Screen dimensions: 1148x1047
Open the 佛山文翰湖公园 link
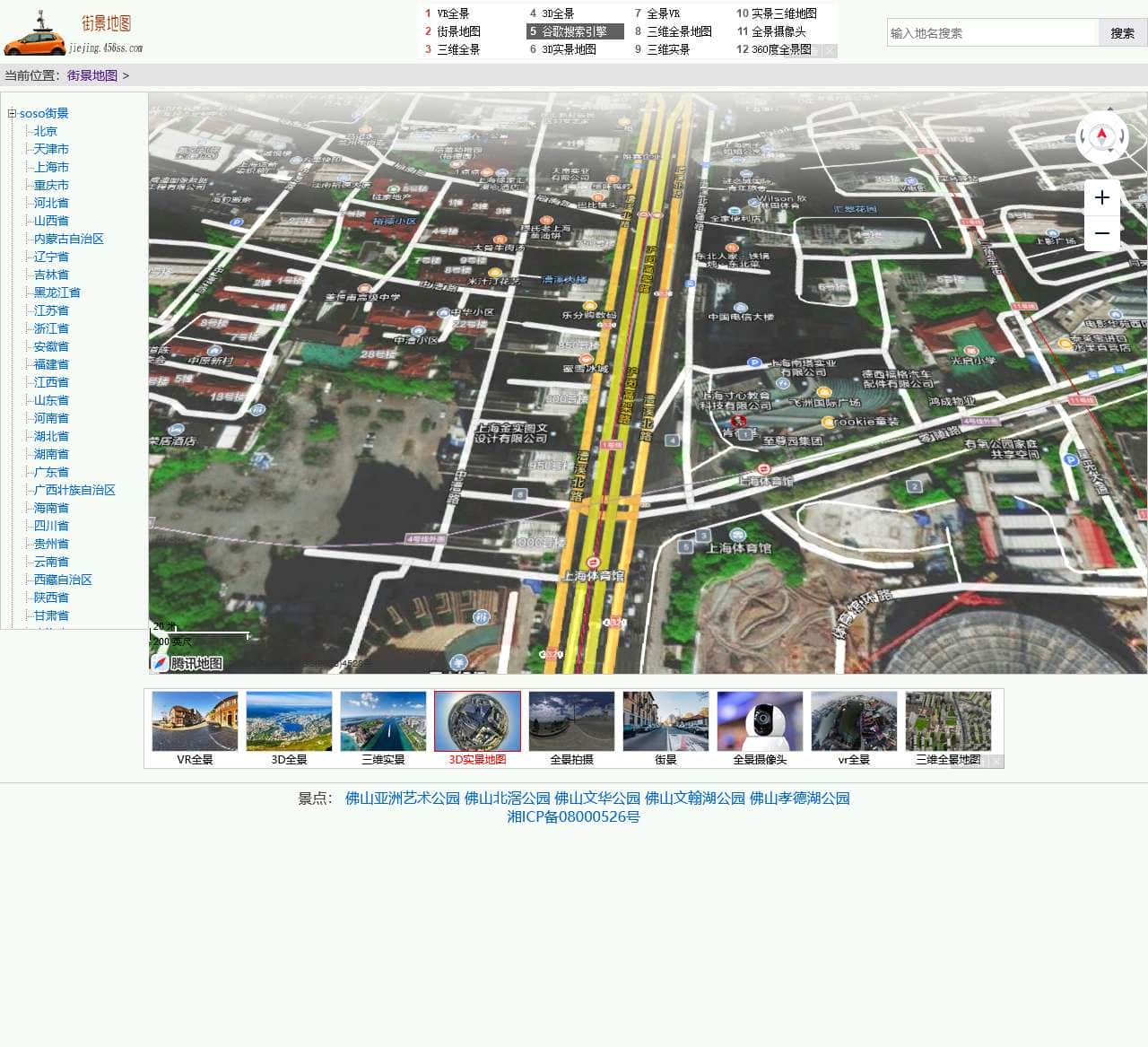coord(695,798)
